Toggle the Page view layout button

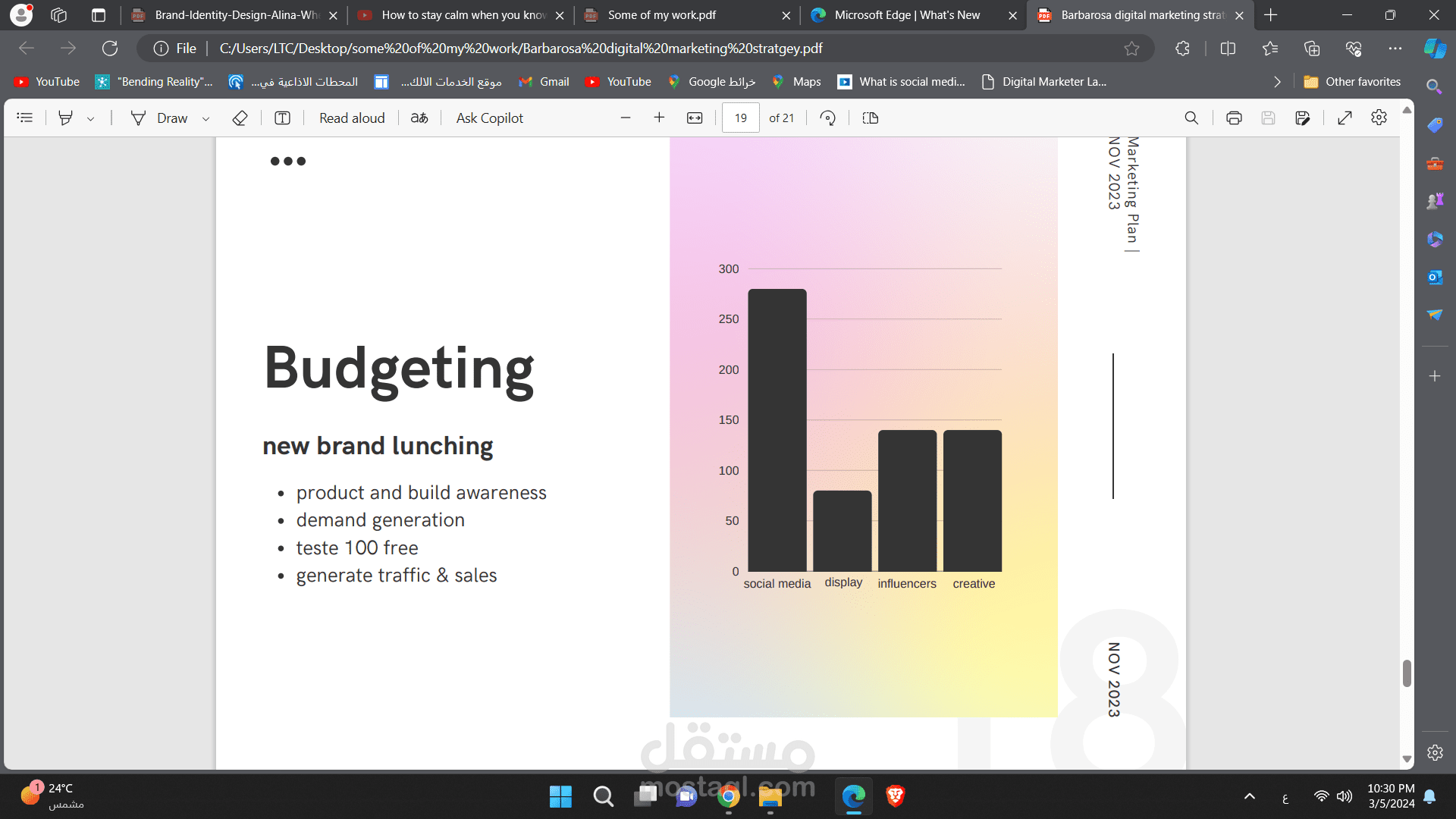871,118
